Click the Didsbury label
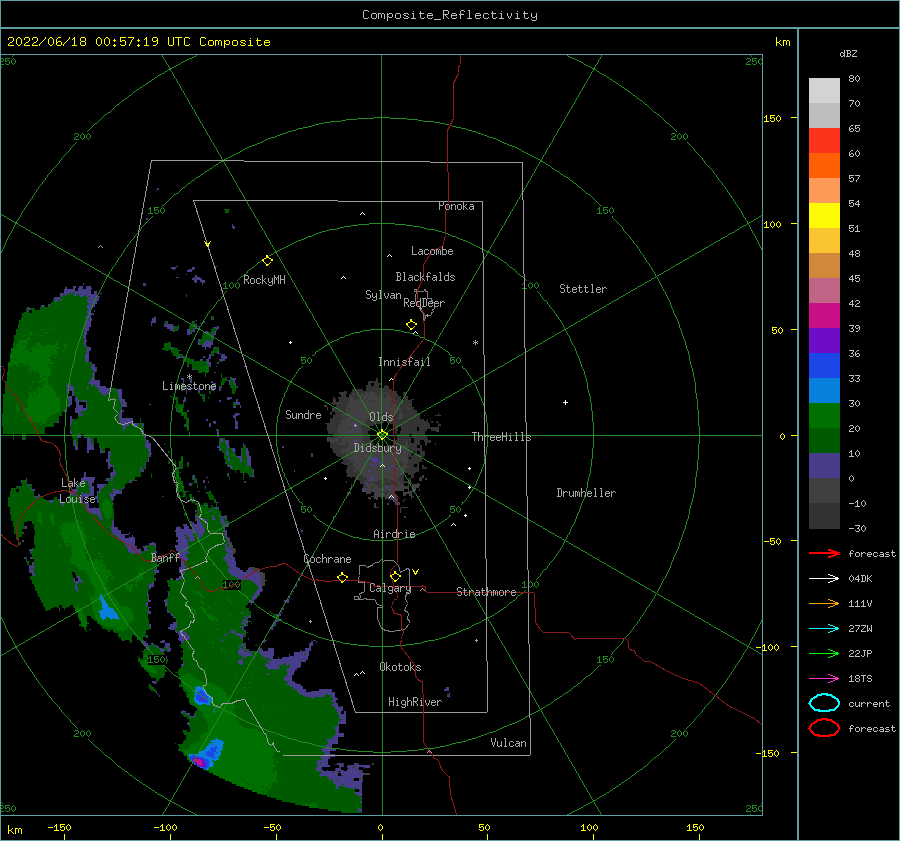 pos(377,448)
